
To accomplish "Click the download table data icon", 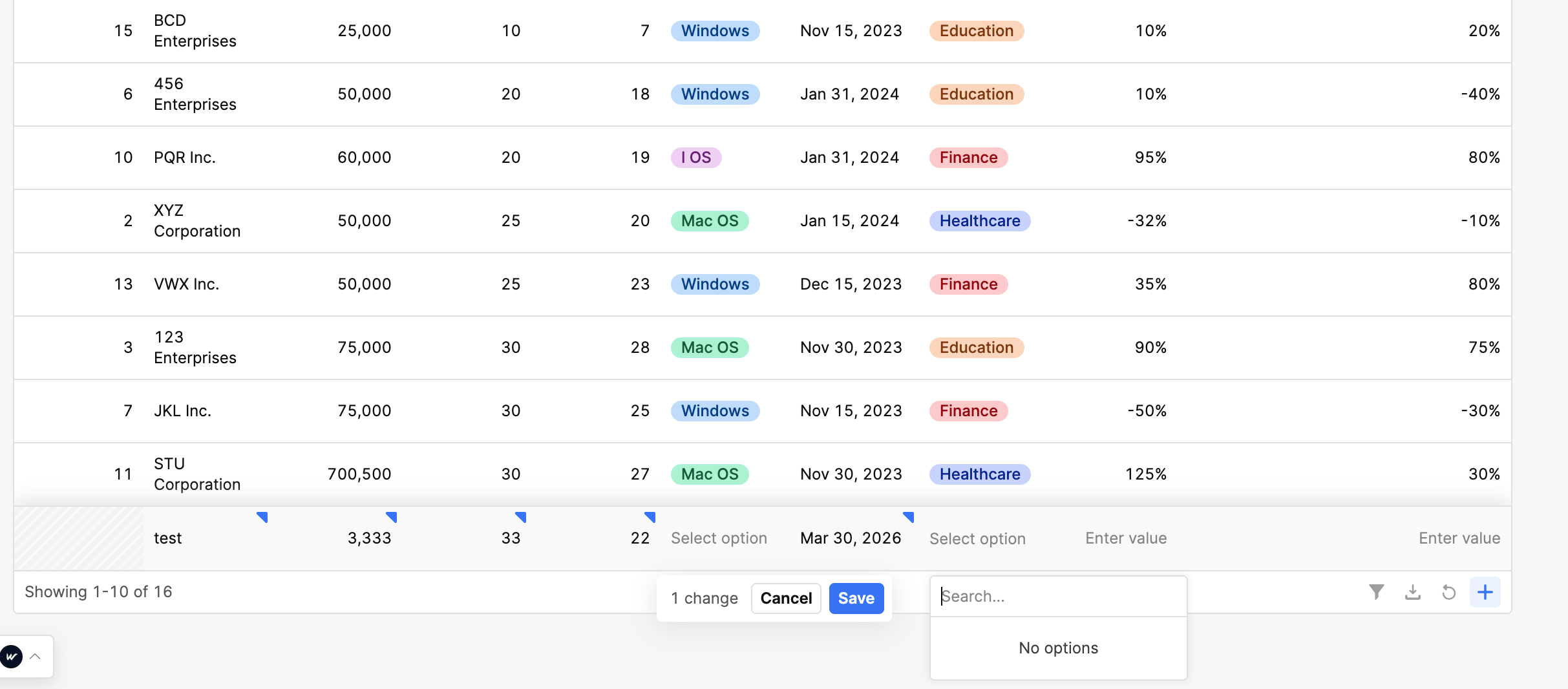I will click(1413, 592).
